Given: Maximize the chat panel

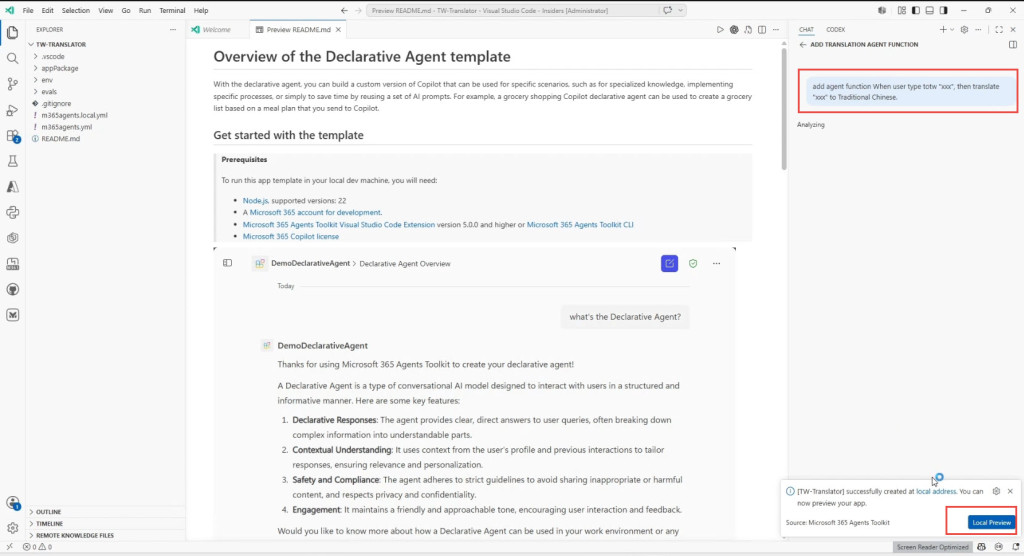Looking at the screenshot, I should 999,29.
